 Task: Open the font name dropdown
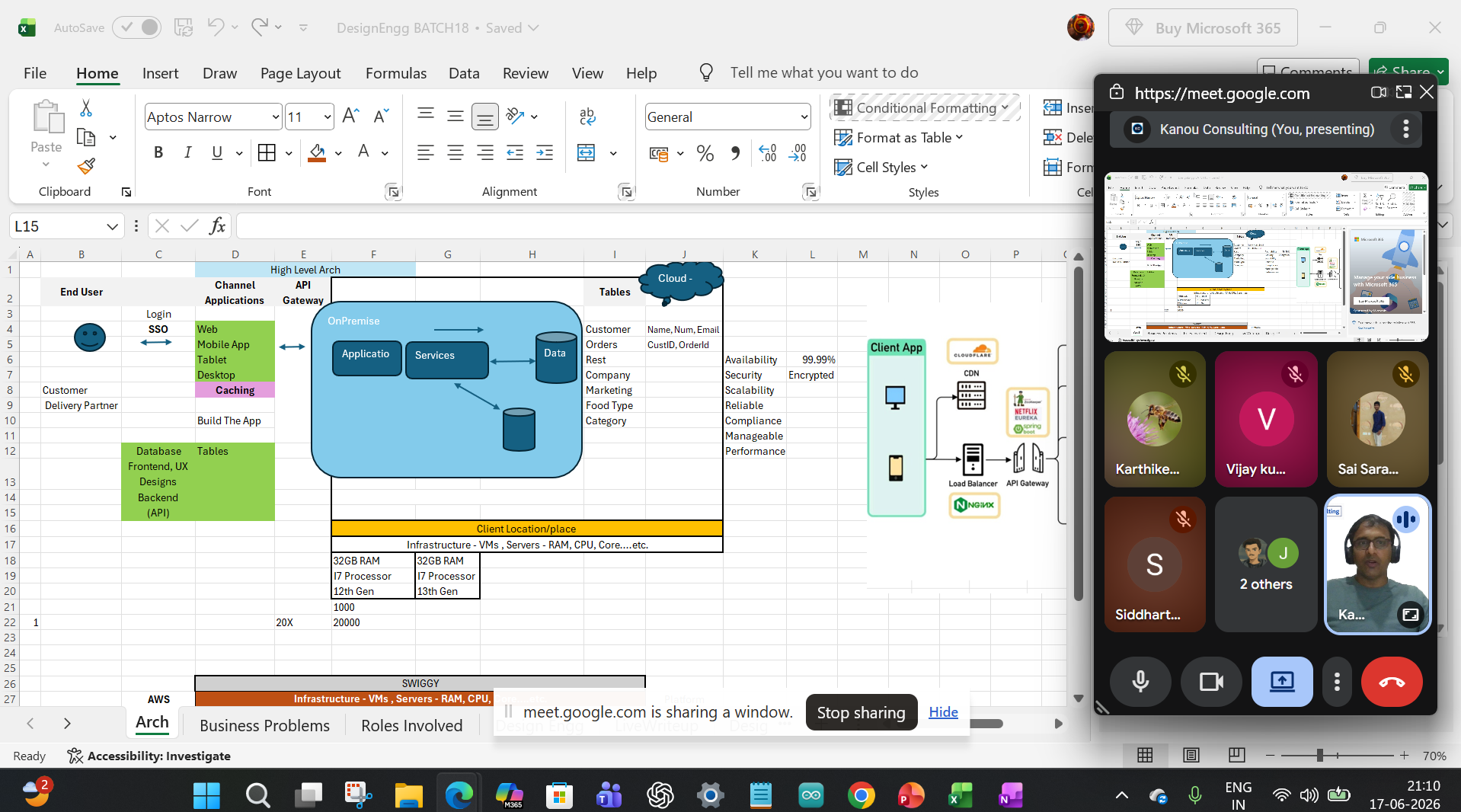pyautogui.click(x=276, y=117)
